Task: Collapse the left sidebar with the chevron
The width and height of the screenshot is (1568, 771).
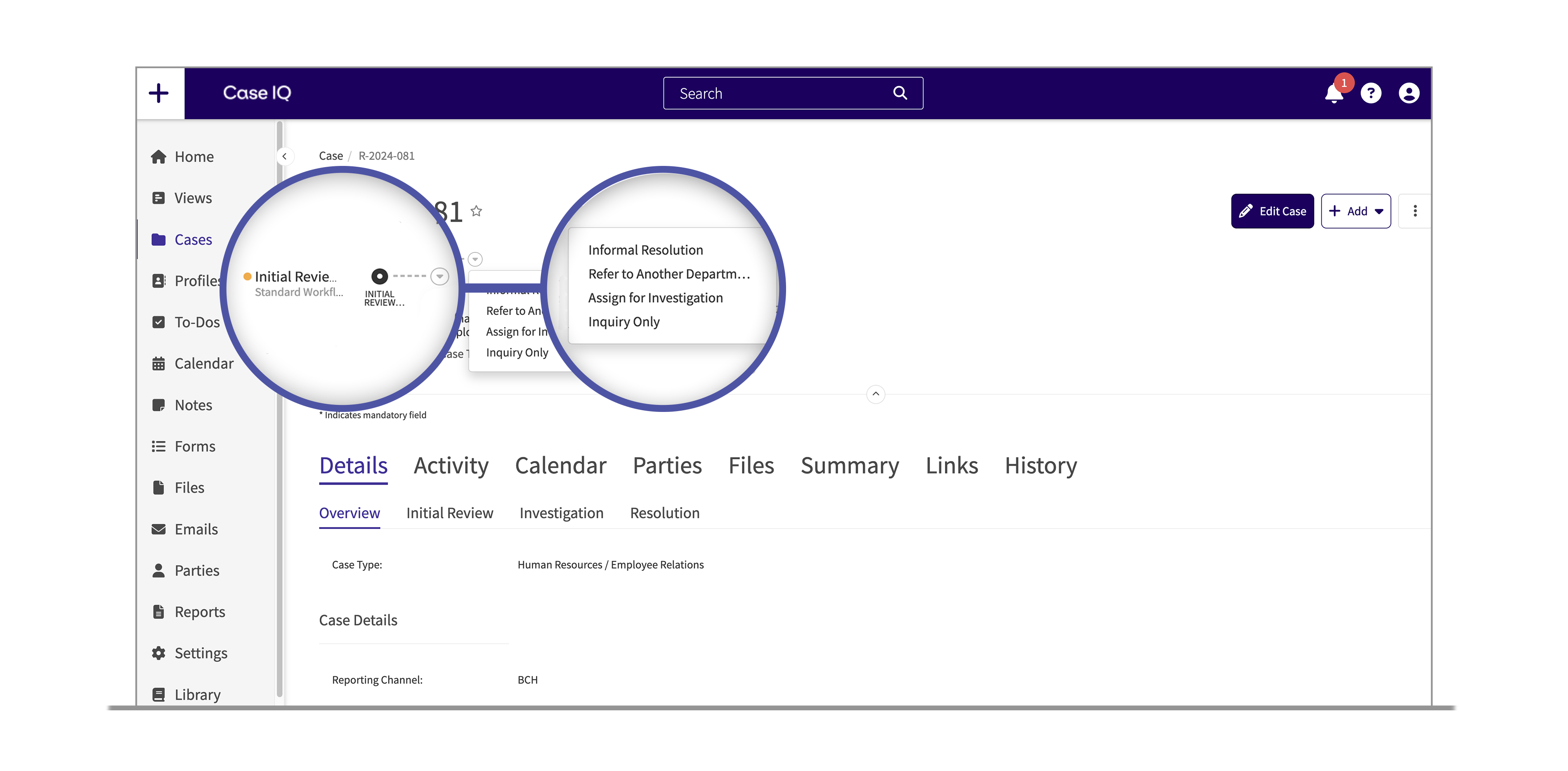Action: pyautogui.click(x=284, y=156)
